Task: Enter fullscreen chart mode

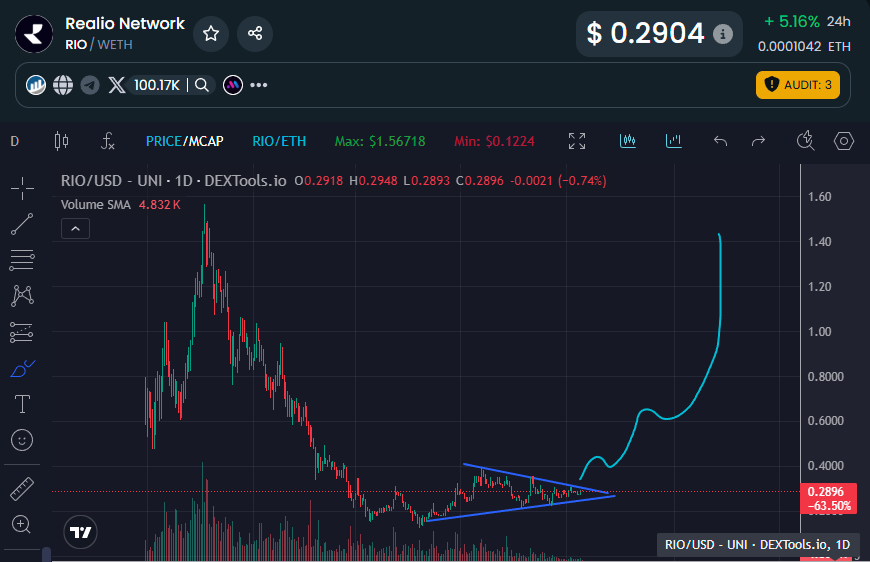Action: coord(577,141)
